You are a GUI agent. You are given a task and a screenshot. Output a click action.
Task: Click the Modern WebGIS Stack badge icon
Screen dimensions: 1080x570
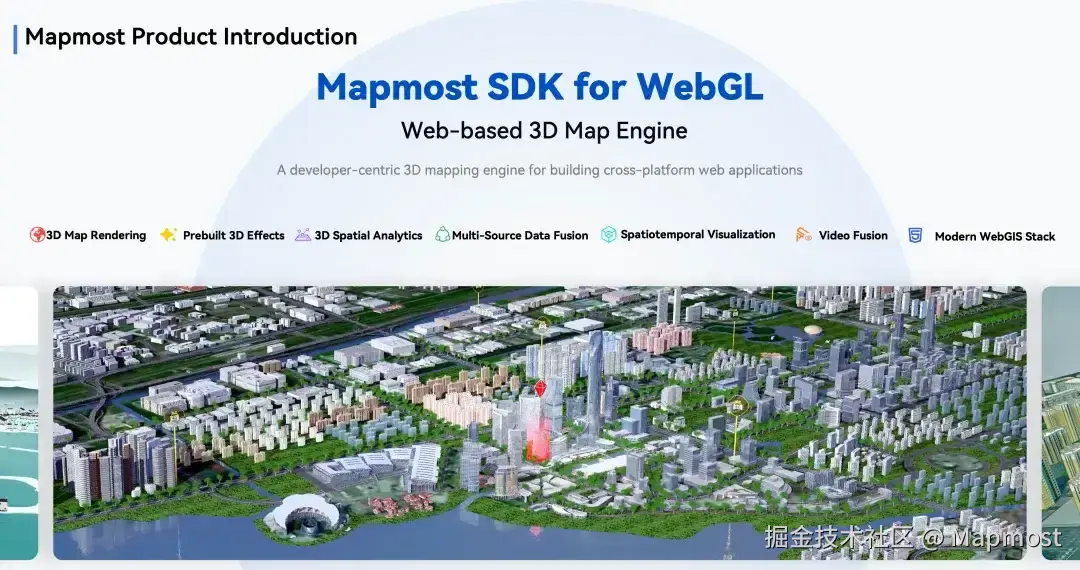[915, 235]
